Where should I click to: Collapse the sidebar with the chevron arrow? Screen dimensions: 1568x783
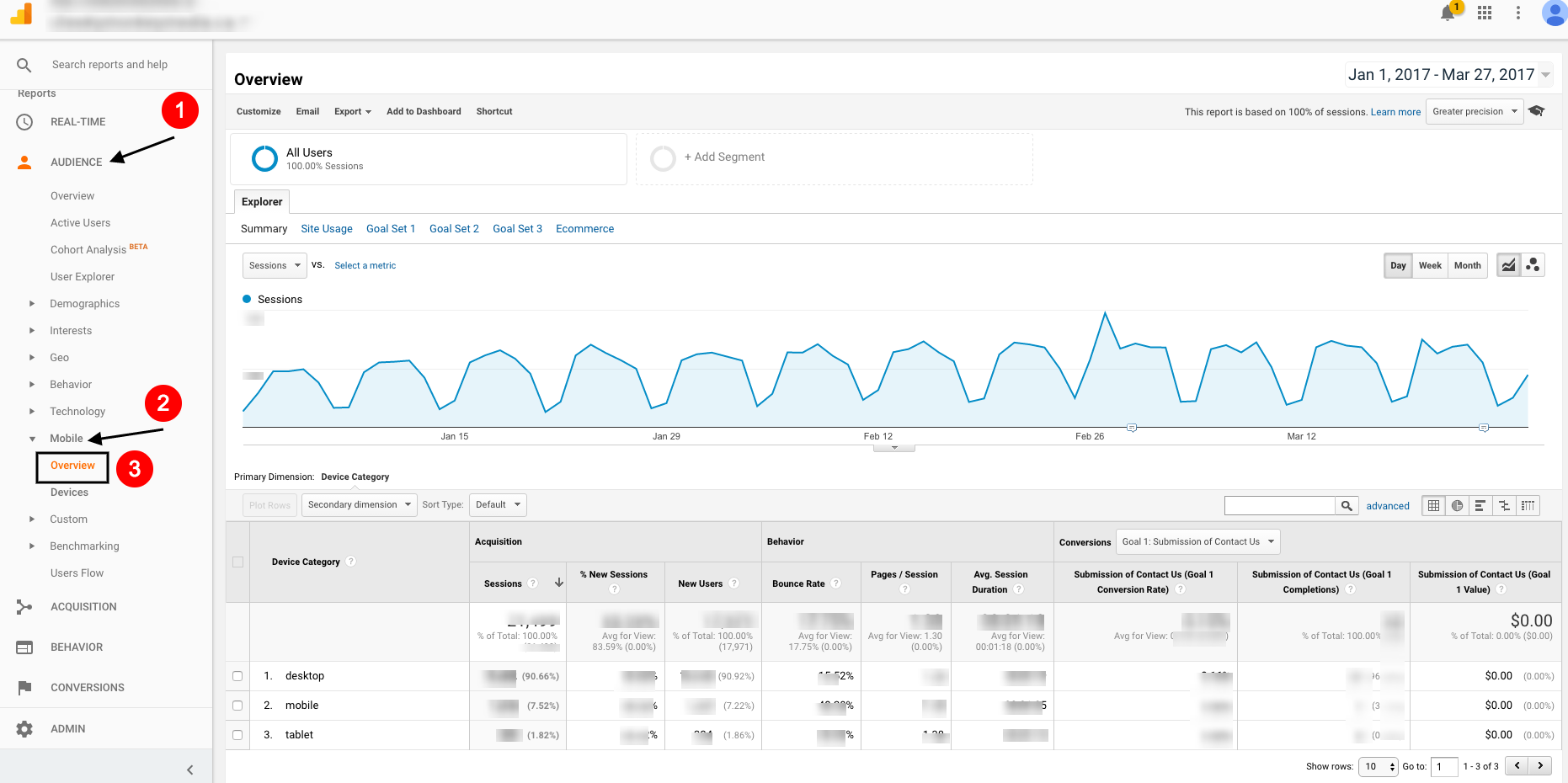(190, 770)
